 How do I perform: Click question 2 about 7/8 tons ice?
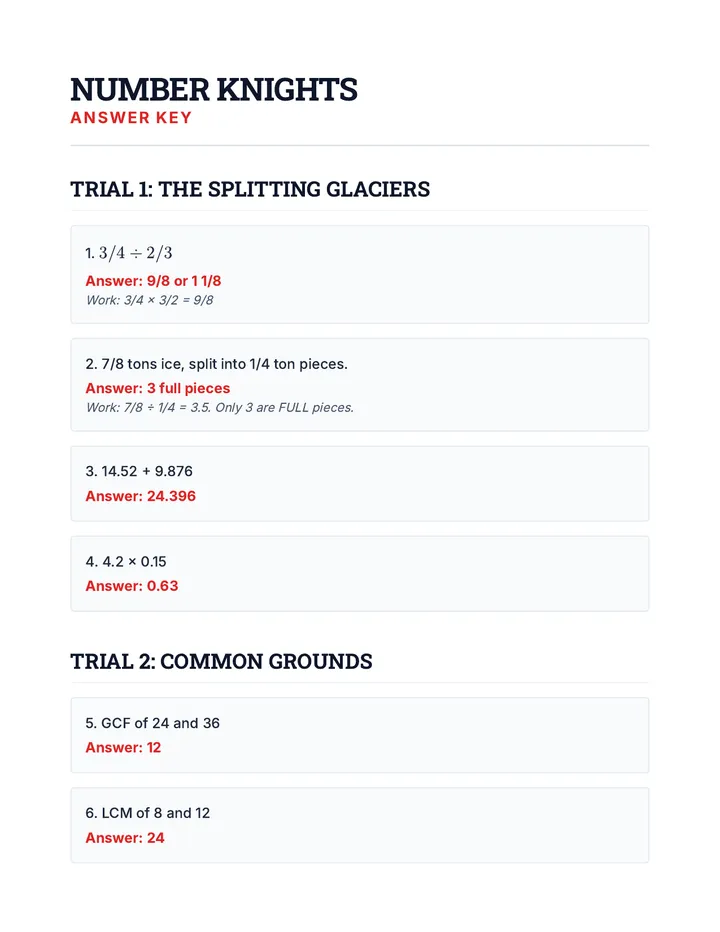point(216,364)
